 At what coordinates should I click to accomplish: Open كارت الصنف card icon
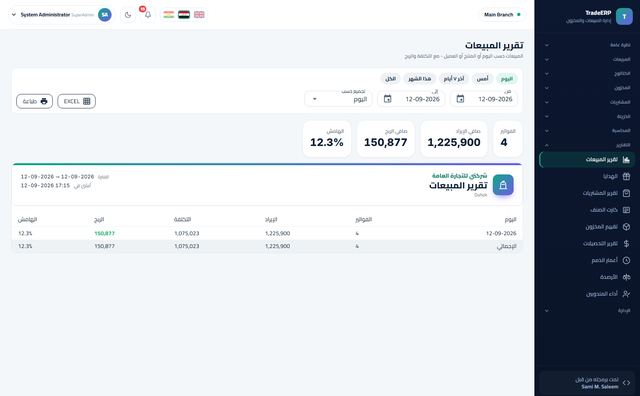[x=626, y=210]
